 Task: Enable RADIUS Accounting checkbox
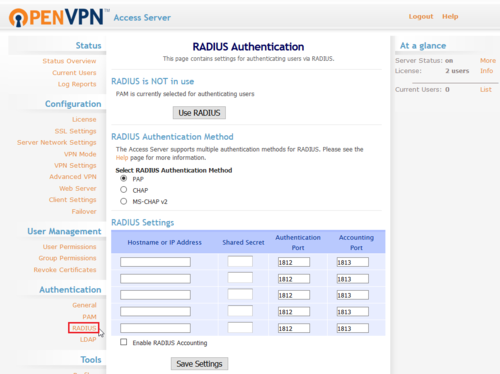pos(124,342)
